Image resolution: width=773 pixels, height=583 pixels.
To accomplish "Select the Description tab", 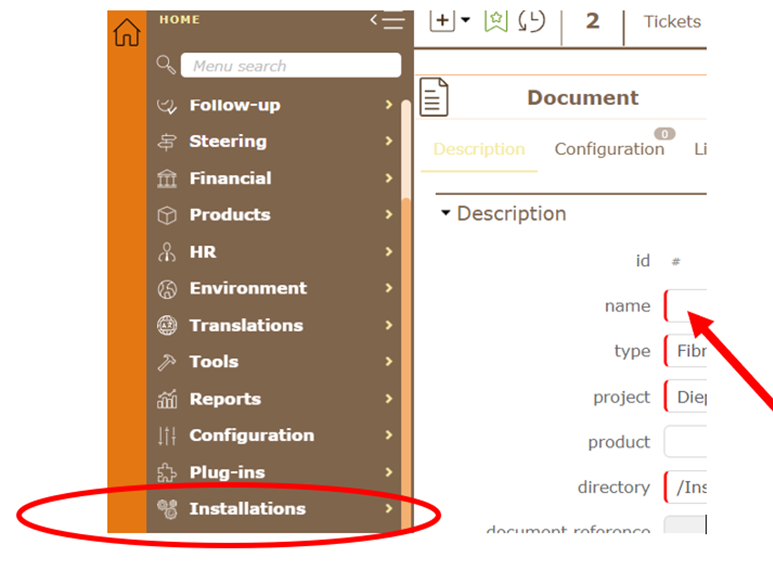I will (x=479, y=149).
